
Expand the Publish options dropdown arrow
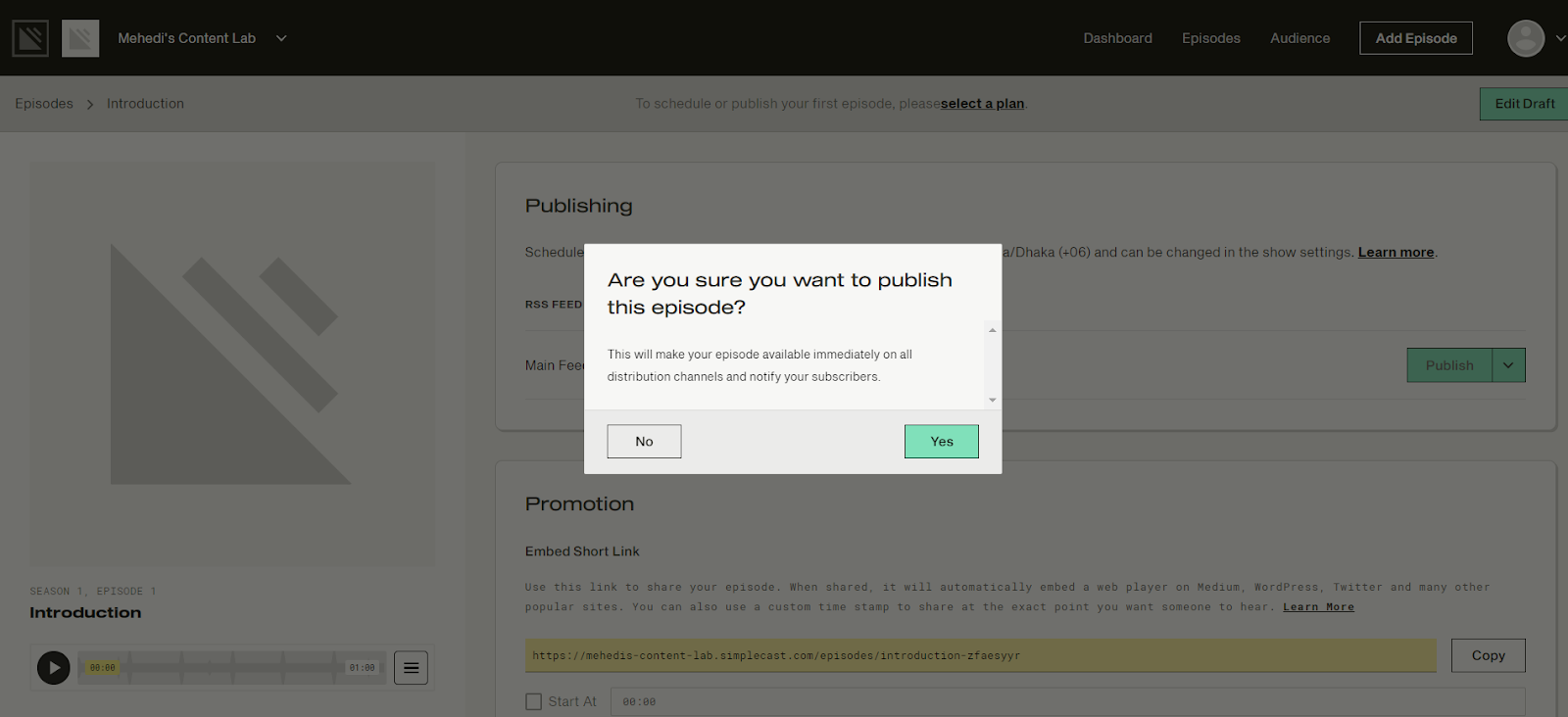(1508, 365)
